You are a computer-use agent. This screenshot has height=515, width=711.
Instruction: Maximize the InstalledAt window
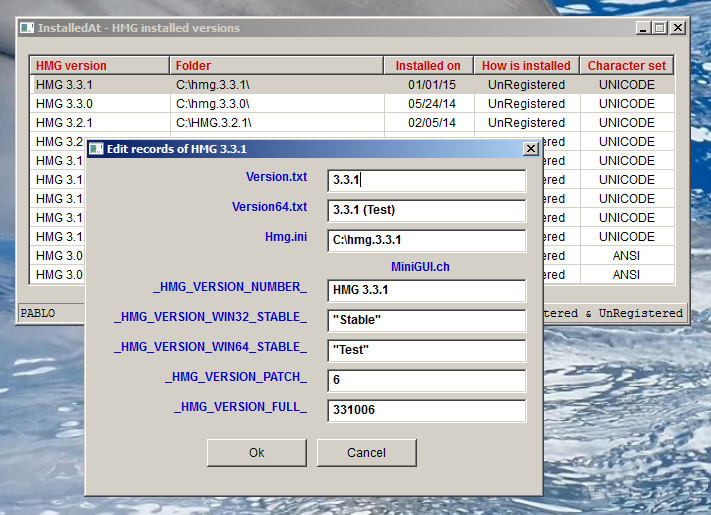pyautogui.click(x=660, y=28)
